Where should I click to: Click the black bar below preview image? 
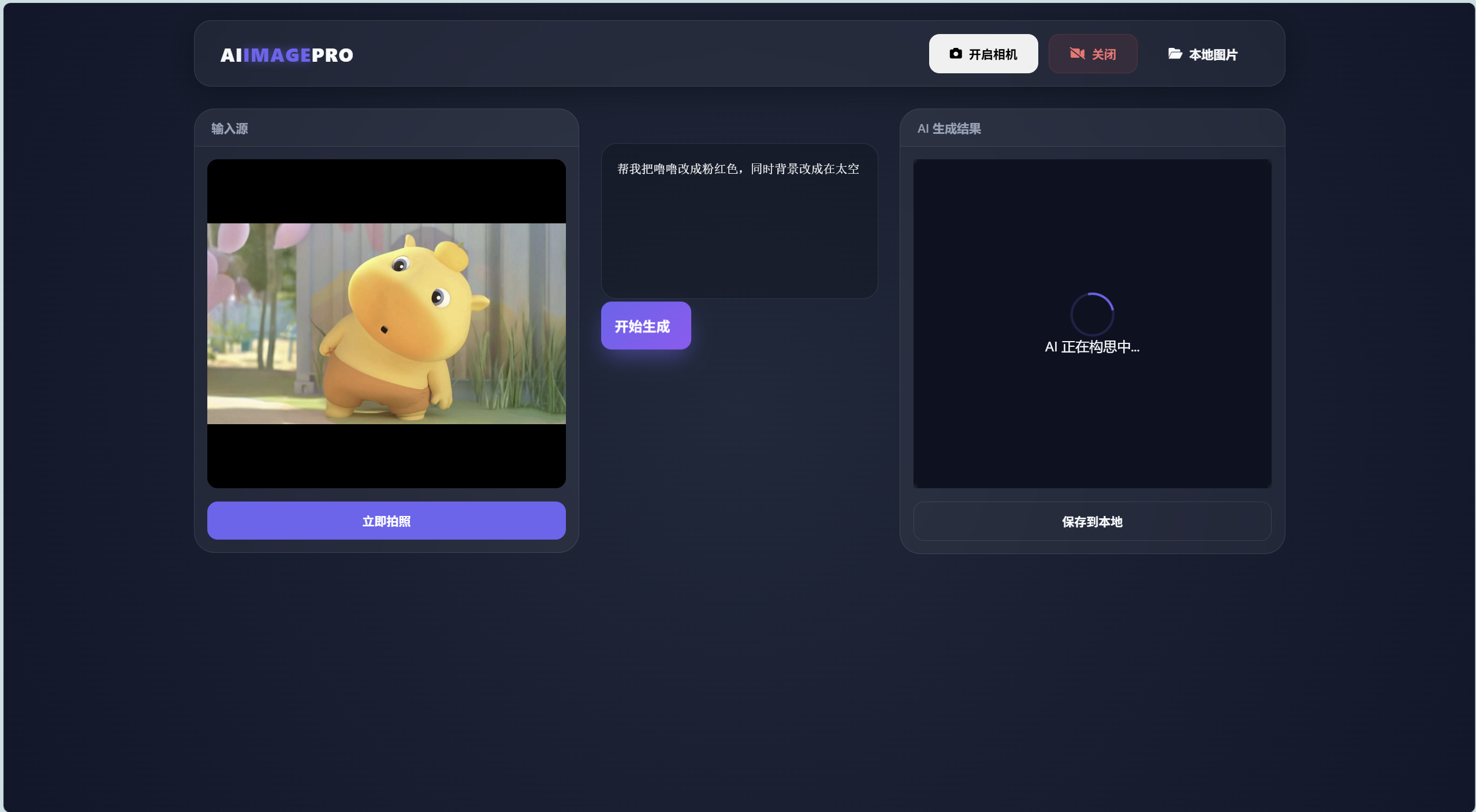click(386, 456)
